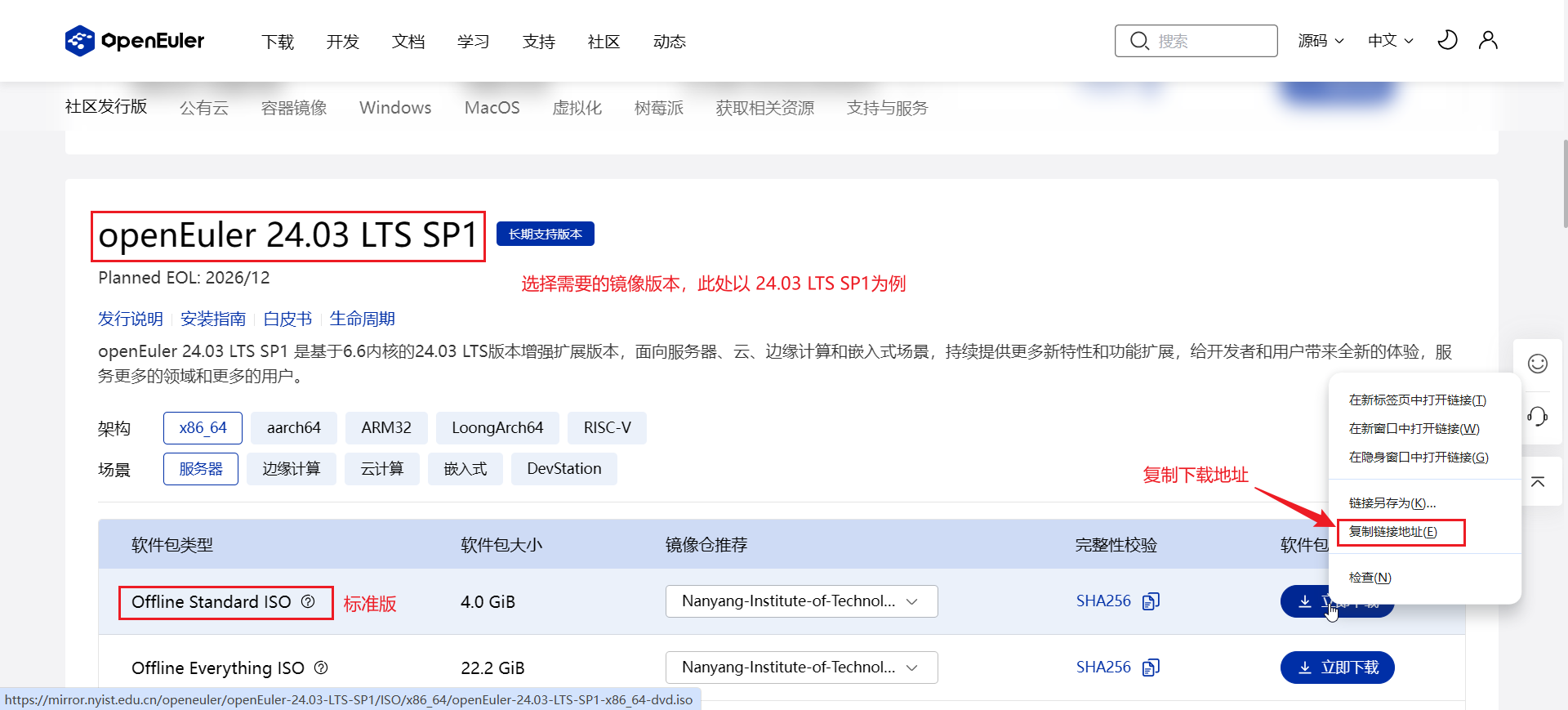The height and width of the screenshot is (710, 1568).
Task: Select RISC-V architecture
Action: point(607,428)
